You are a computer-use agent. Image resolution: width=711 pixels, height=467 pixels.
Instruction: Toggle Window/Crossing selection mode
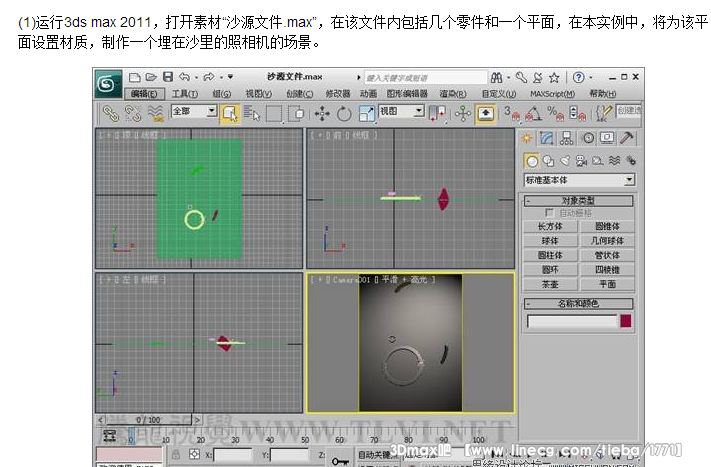[x=297, y=113]
